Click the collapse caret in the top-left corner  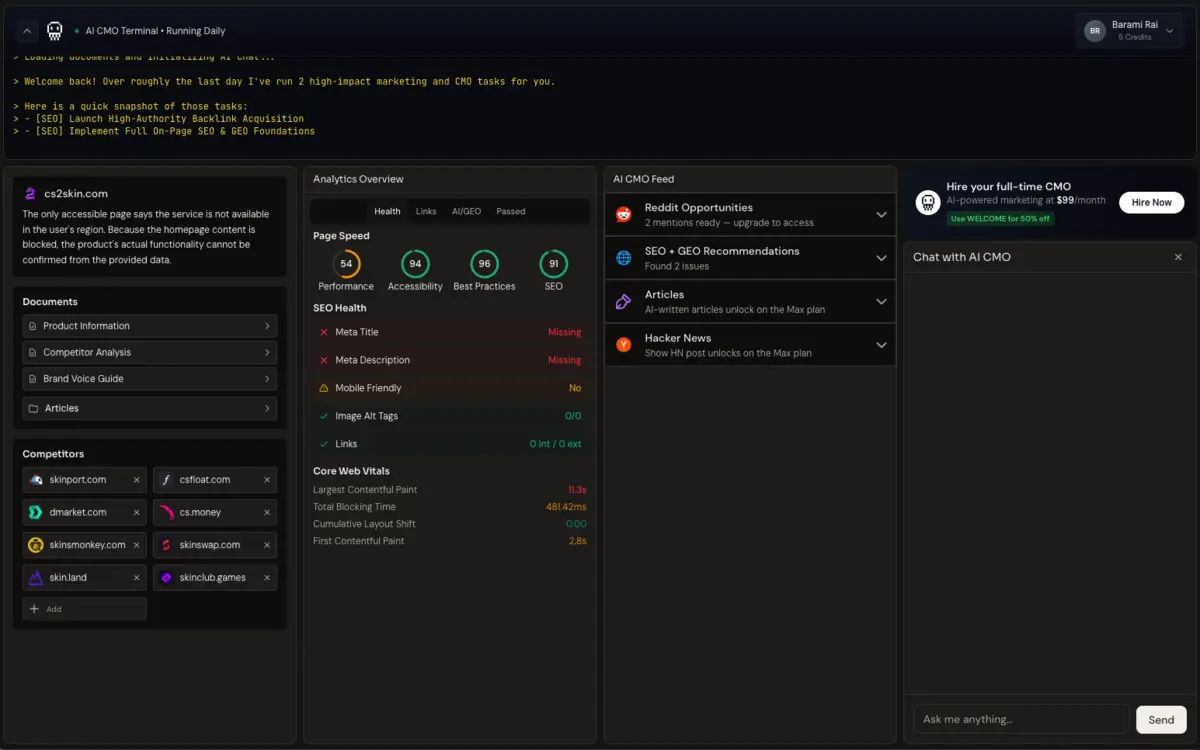(x=26, y=31)
